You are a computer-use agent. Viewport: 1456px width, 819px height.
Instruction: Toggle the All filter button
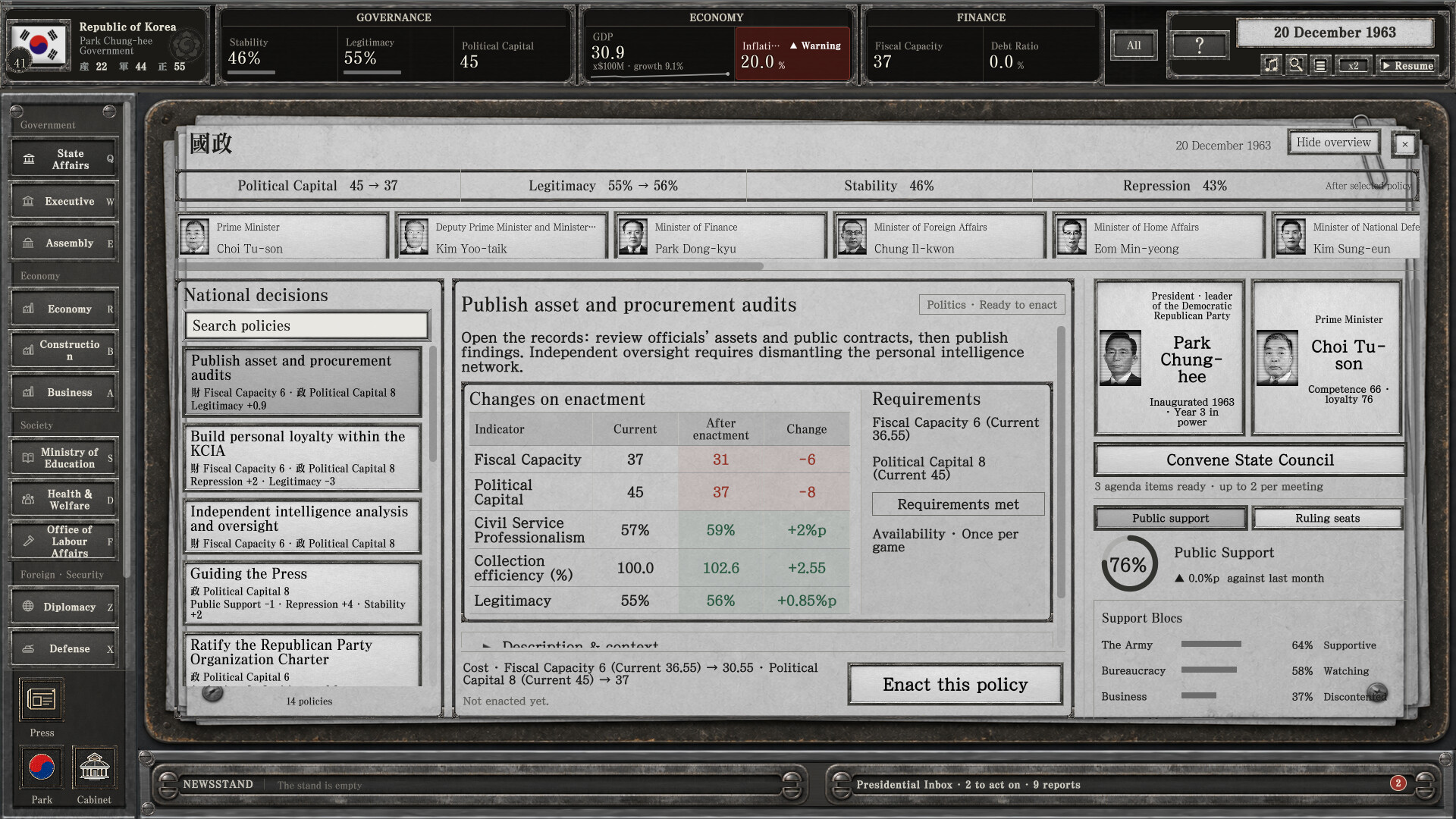coord(1134,45)
